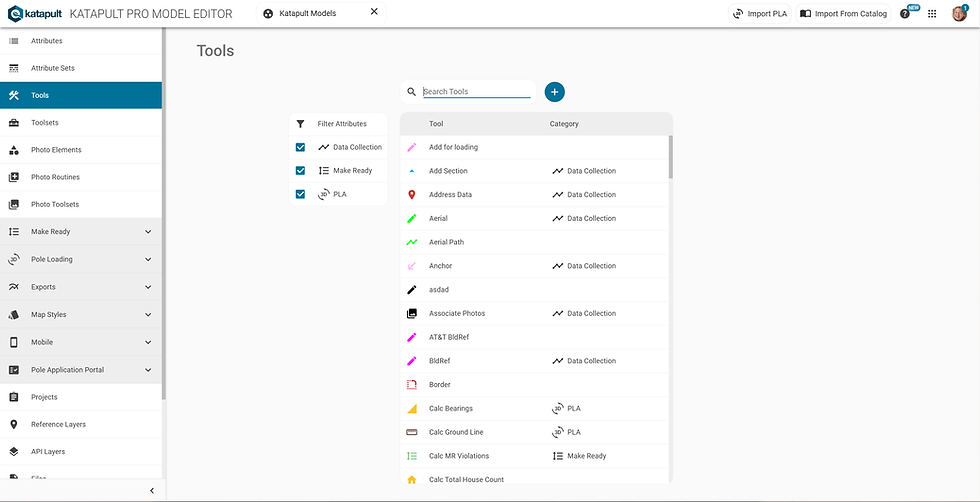The height and width of the screenshot is (502, 980).
Task: Click the pink arrow icon for Anchor
Action: (411, 266)
